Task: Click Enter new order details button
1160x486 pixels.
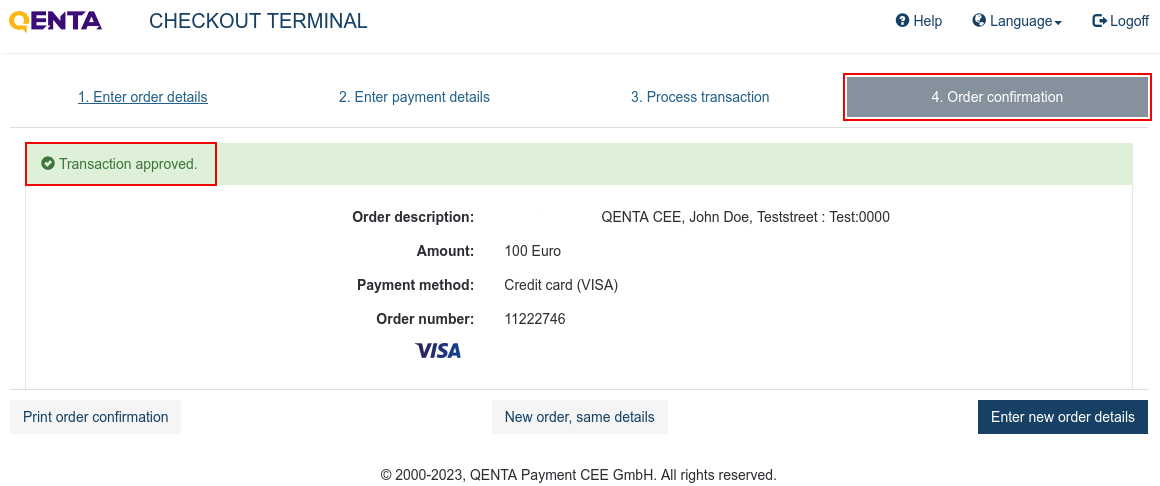Action: coord(1062,416)
